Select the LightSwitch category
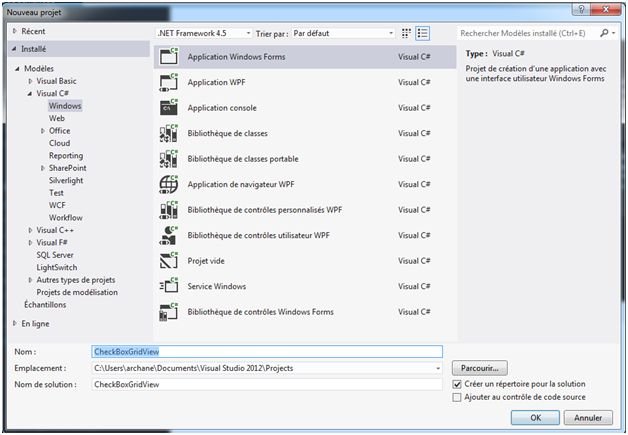The height and width of the screenshot is (435, 628). click(56, 267)
